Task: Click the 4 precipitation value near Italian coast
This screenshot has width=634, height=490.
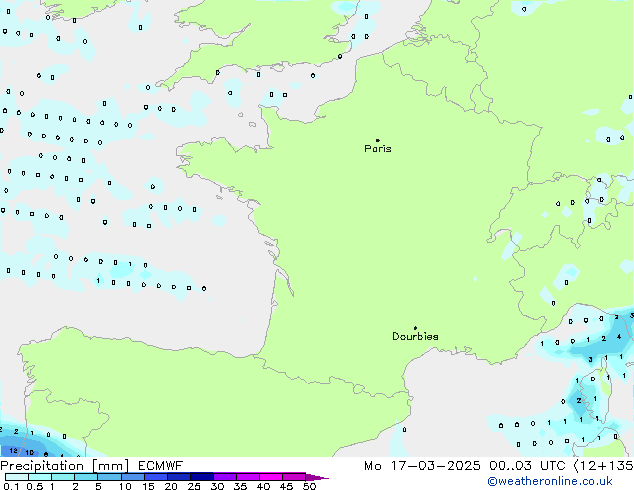Action: [x=619, y=336]
